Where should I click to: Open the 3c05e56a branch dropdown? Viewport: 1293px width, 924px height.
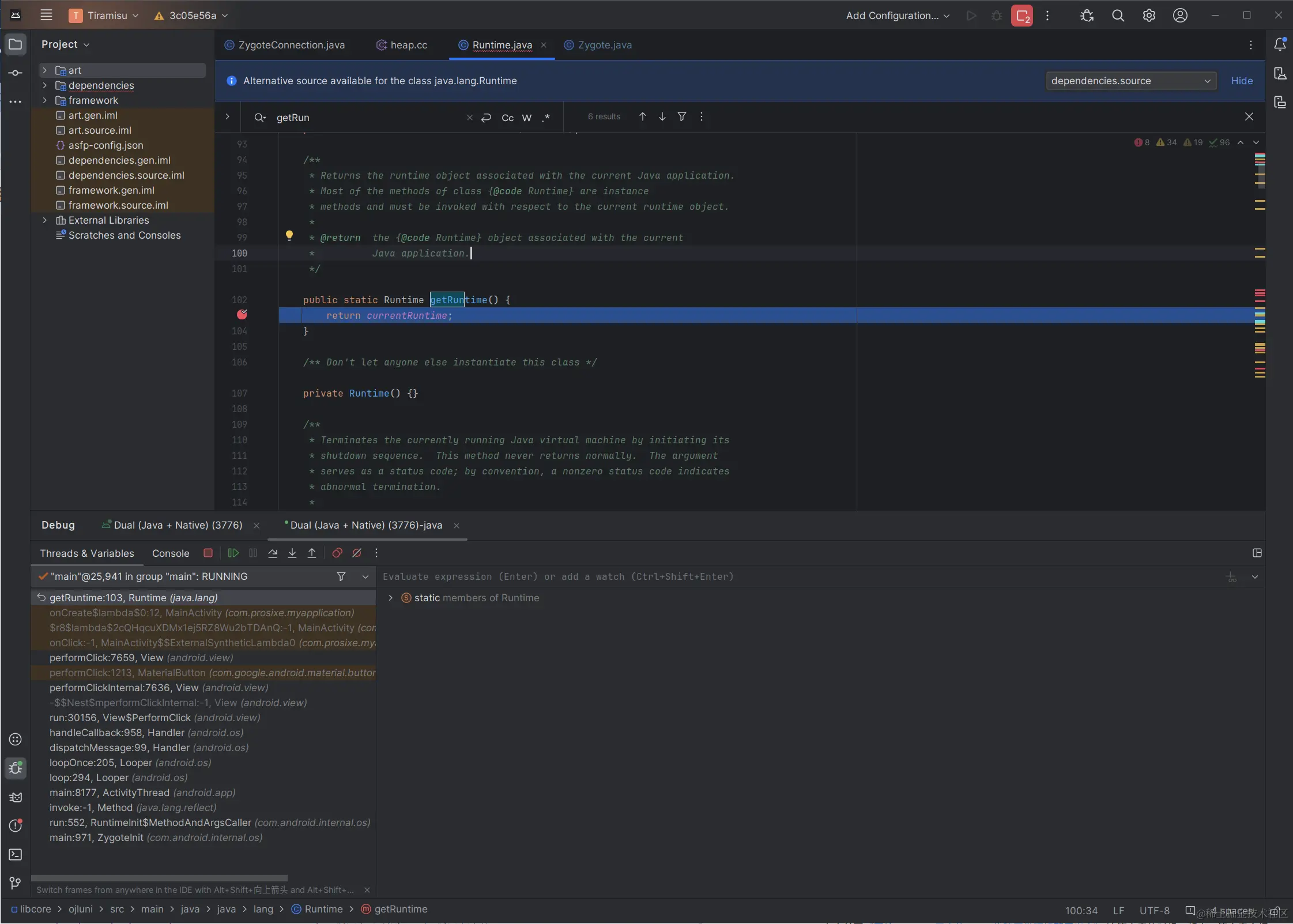[191, 16]
